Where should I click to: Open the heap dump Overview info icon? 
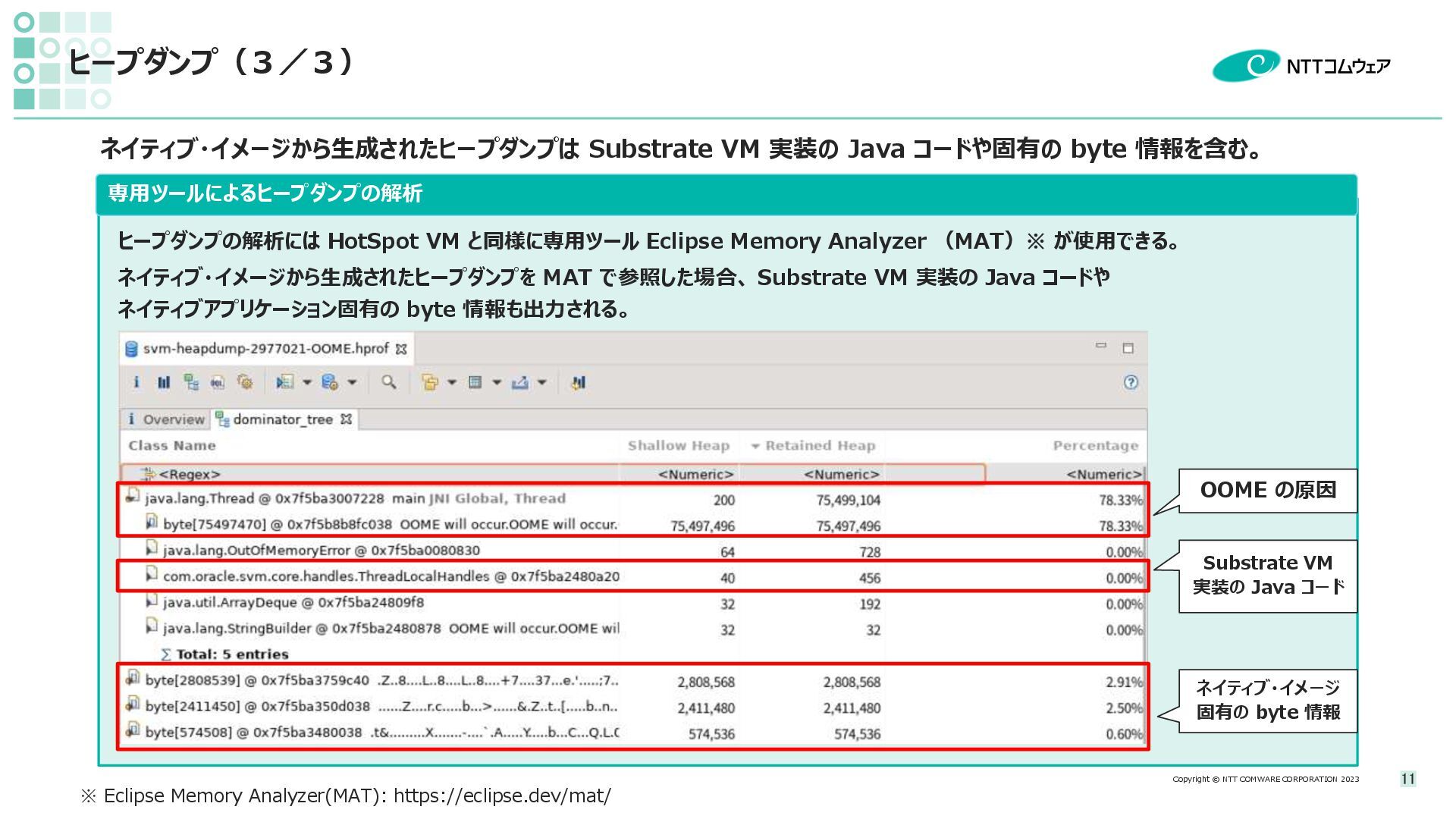point(136,382)
